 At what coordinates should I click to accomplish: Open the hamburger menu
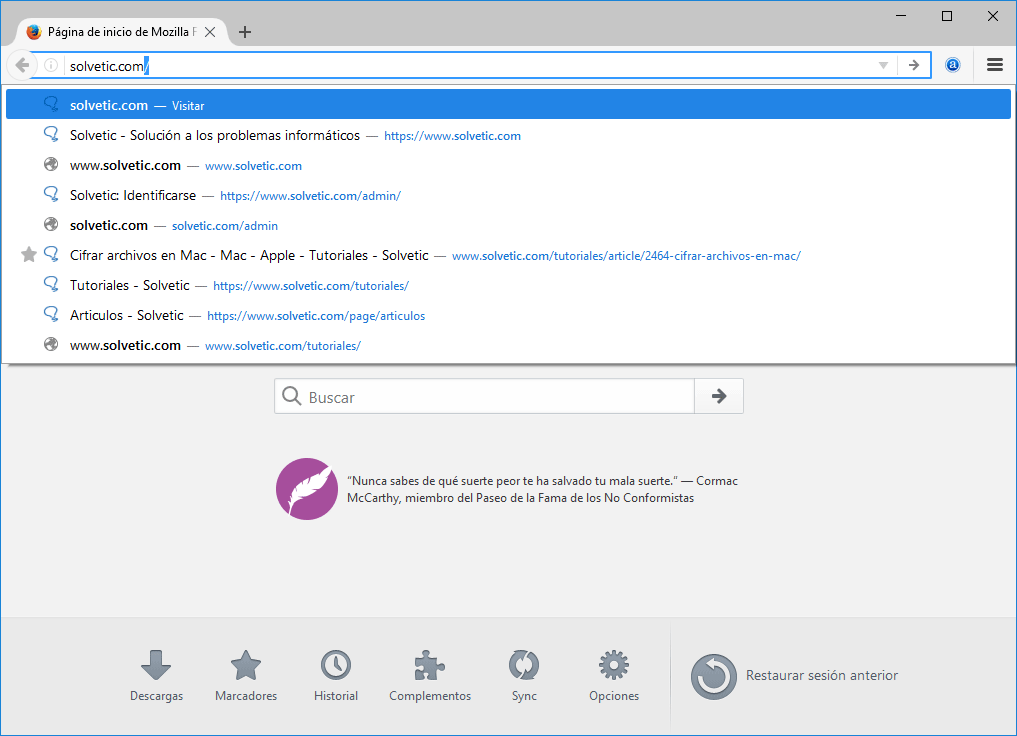(994, 65)
